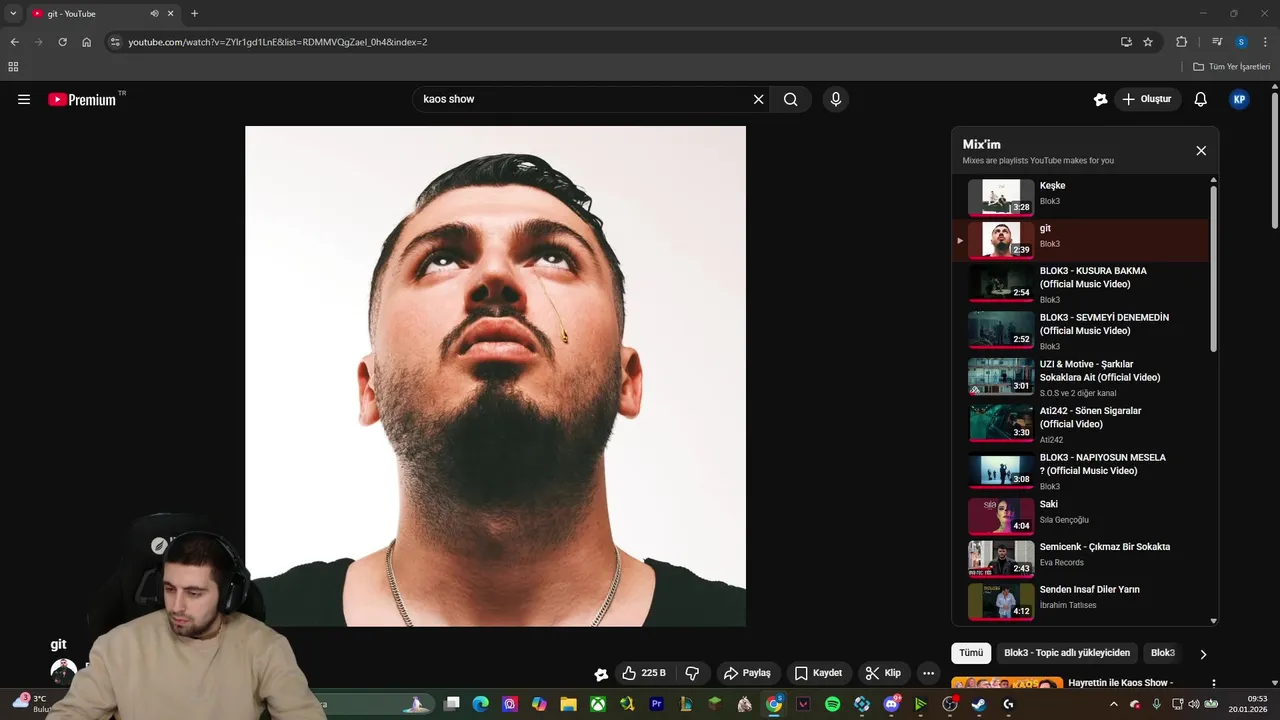Play Saki by Sıla Gençoğlu
1280x720 pixels.
[1080, 516]
